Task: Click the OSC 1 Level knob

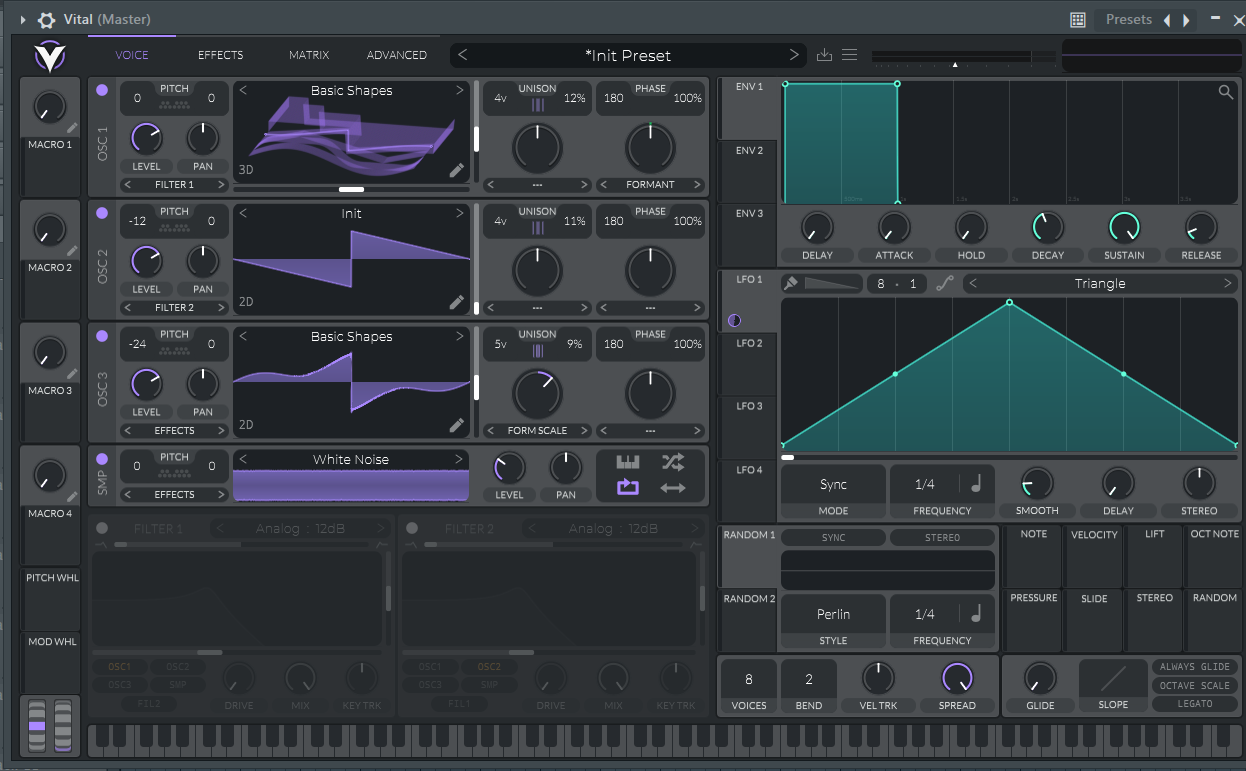Action: tap(146, 137)
